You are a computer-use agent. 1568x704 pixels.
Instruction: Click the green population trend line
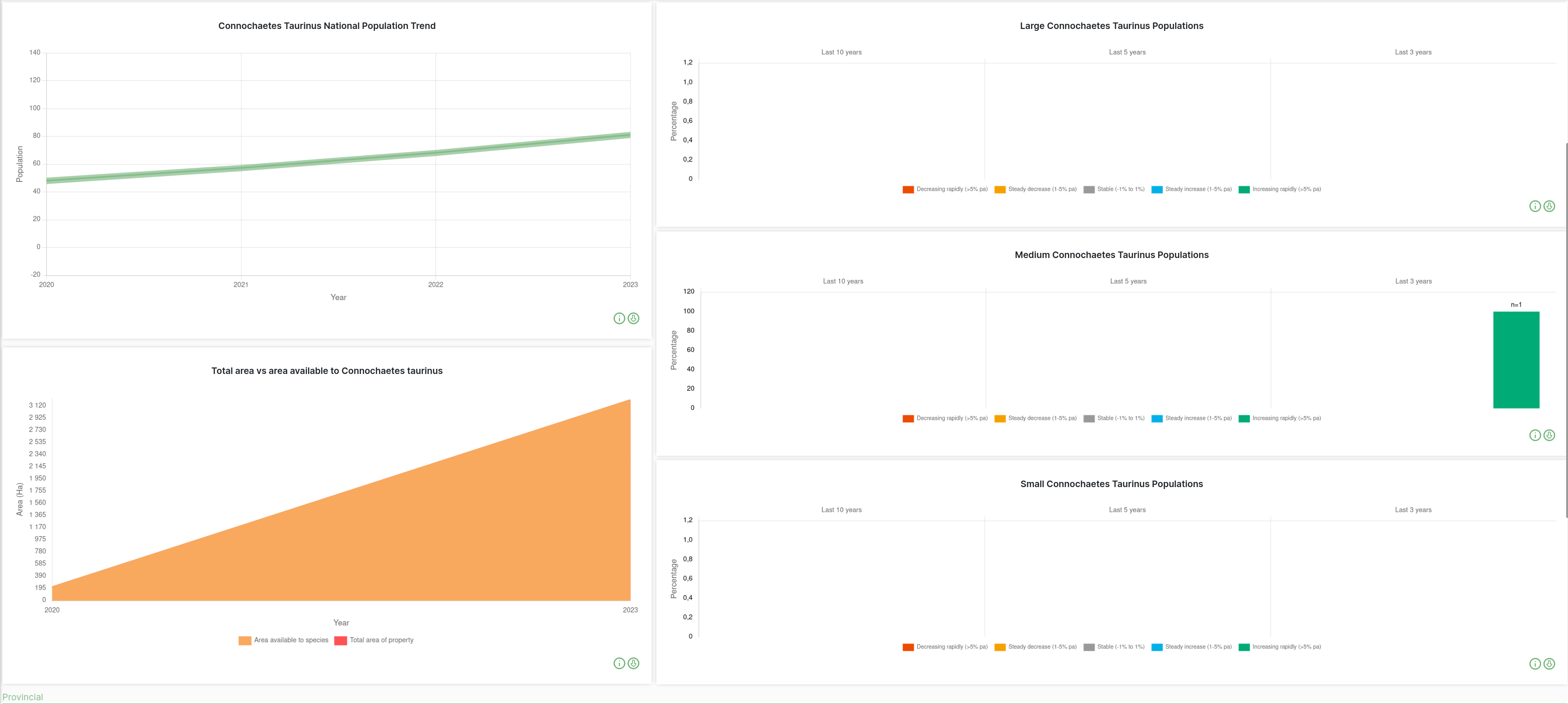pos(338,160)
